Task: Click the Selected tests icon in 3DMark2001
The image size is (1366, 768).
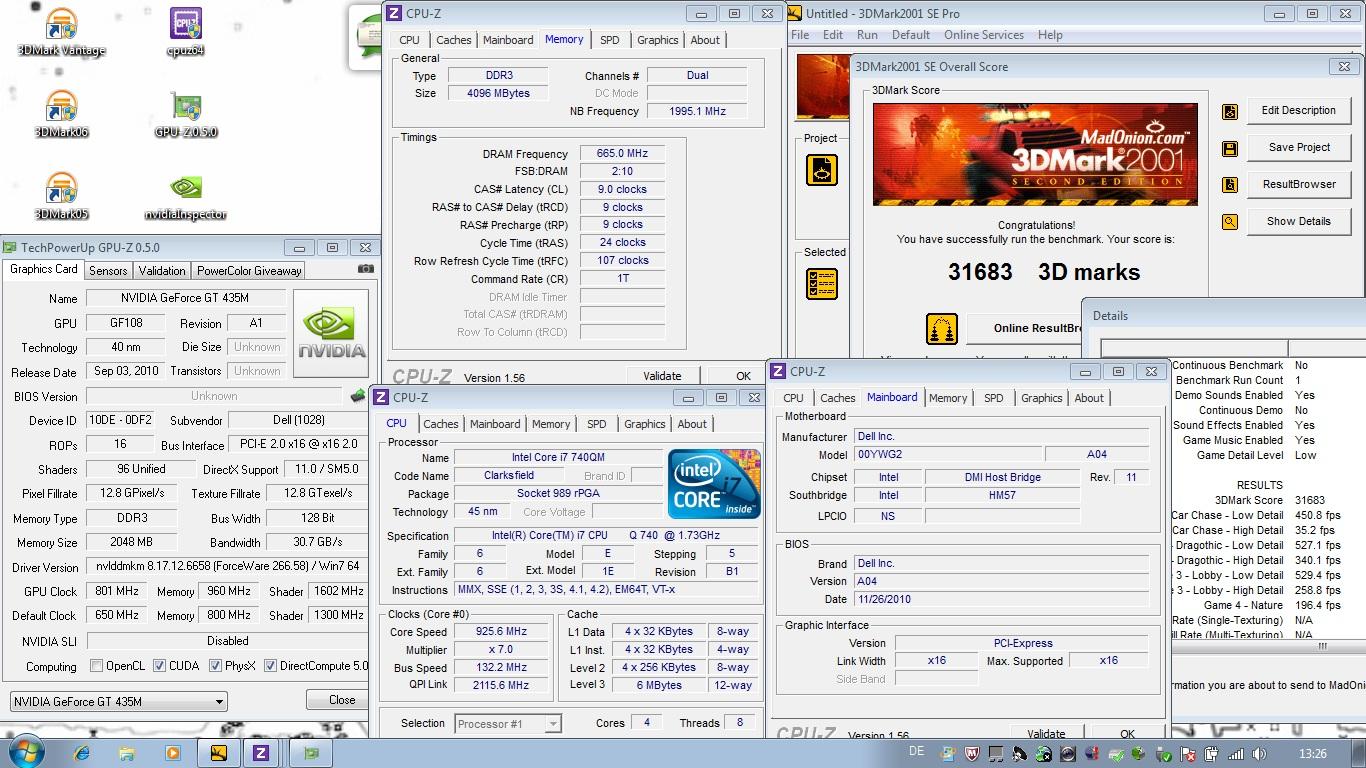Action: [821, 284]
